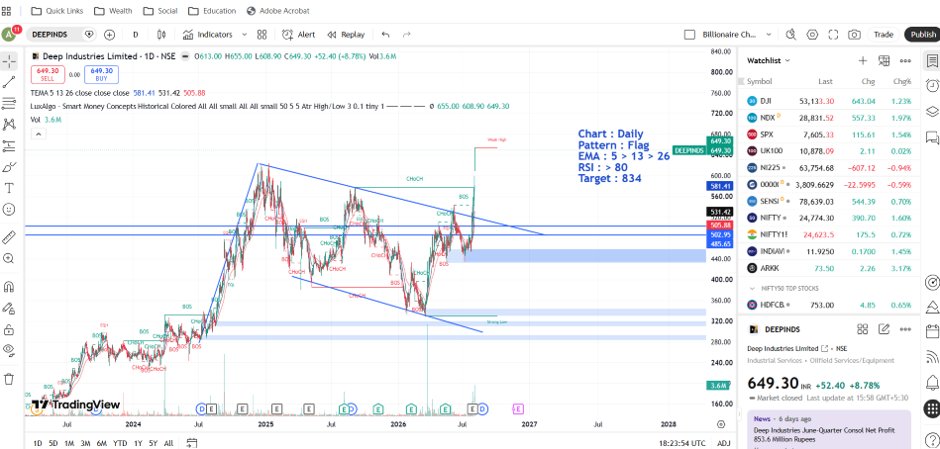Expand the favorite indicators dropdown arrow
Screen dimensions: 940x449
point(245,34)
